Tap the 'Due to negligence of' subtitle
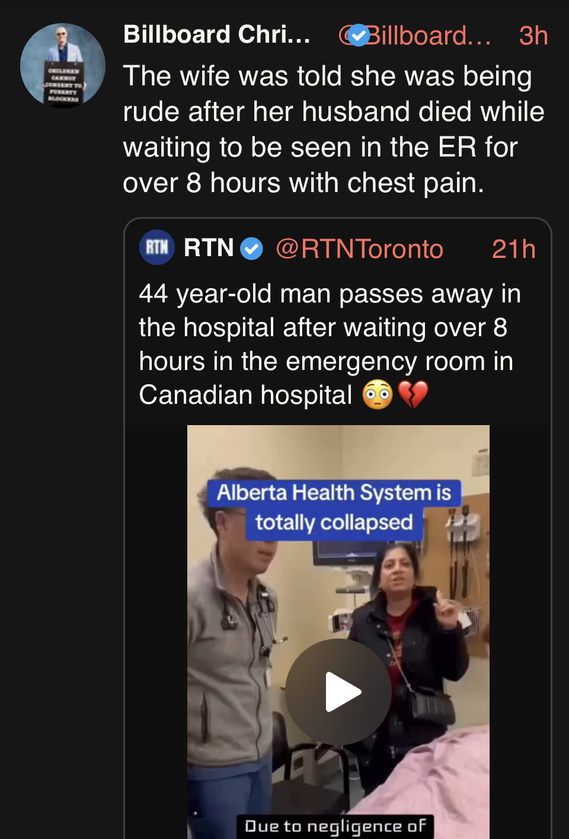This screenshot has width=569, height=839. point(335,826)
